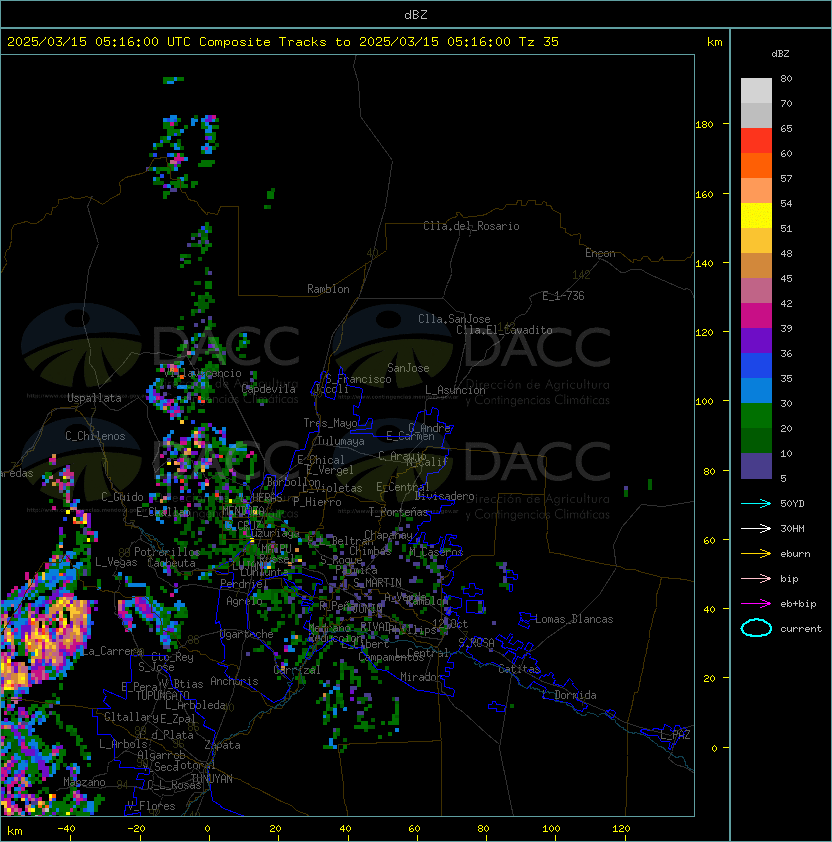Select the light gray 70-80 dBZ swatch
This screenshot has width=832, height=842.
point(756,90)
